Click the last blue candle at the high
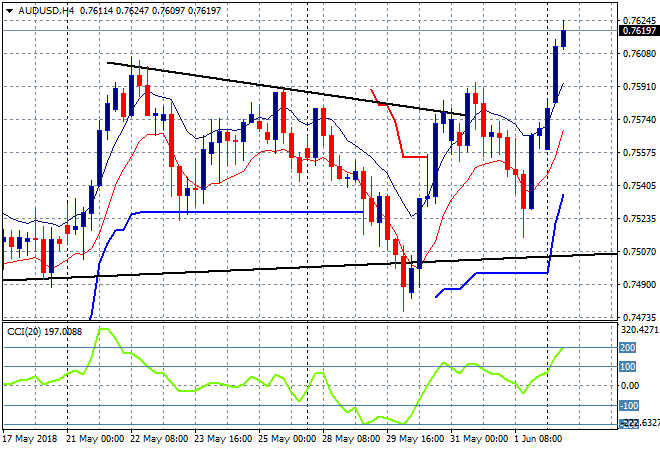 (x=563, y=38)
